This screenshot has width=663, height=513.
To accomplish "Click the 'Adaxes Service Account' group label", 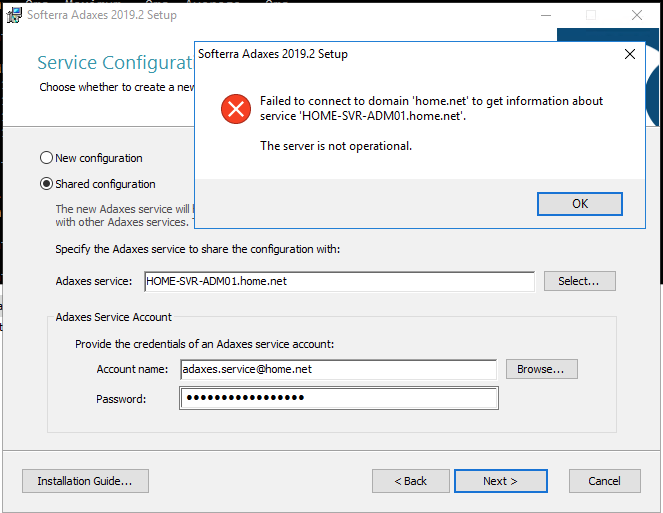I will pos(113,317).
